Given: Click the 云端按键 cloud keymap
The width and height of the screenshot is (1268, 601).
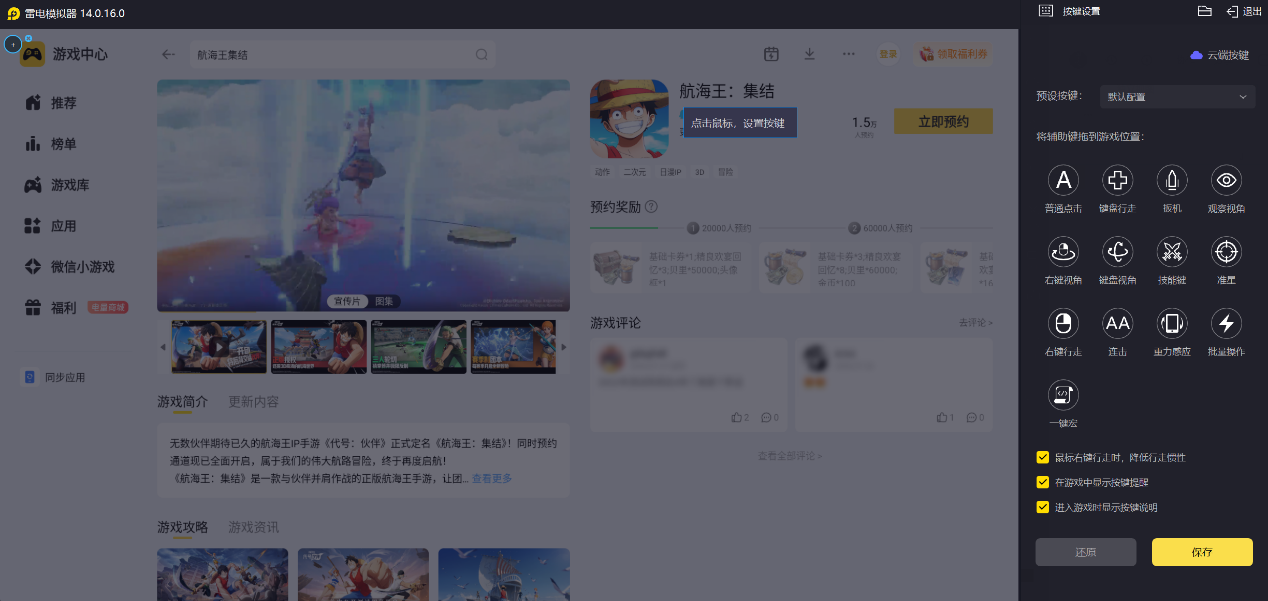Looking at the screenshot, I should pyautogui.click(x=1220, y=55).
